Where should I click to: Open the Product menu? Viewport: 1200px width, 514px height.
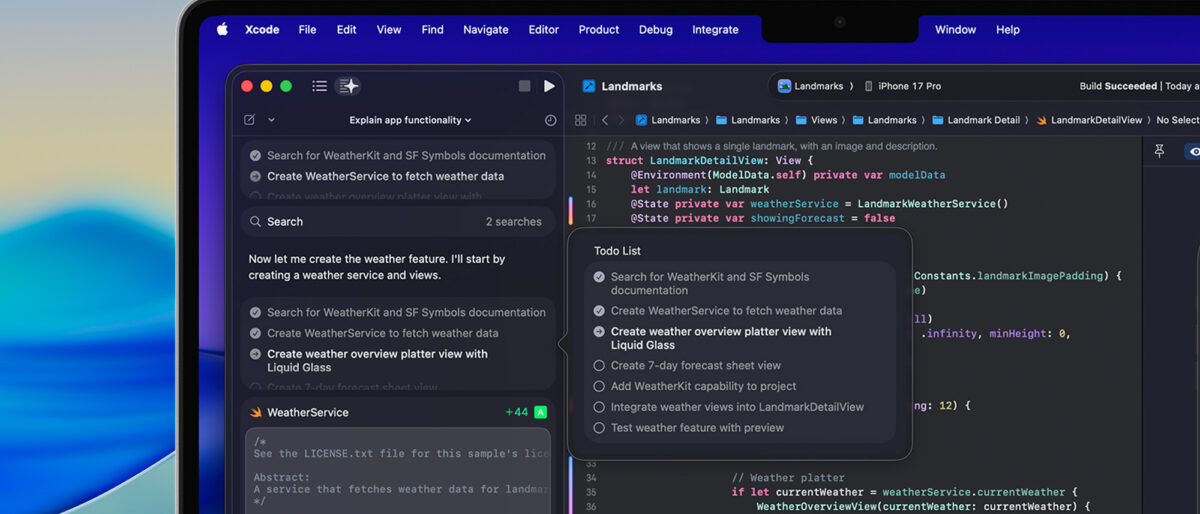coord(599,29)
